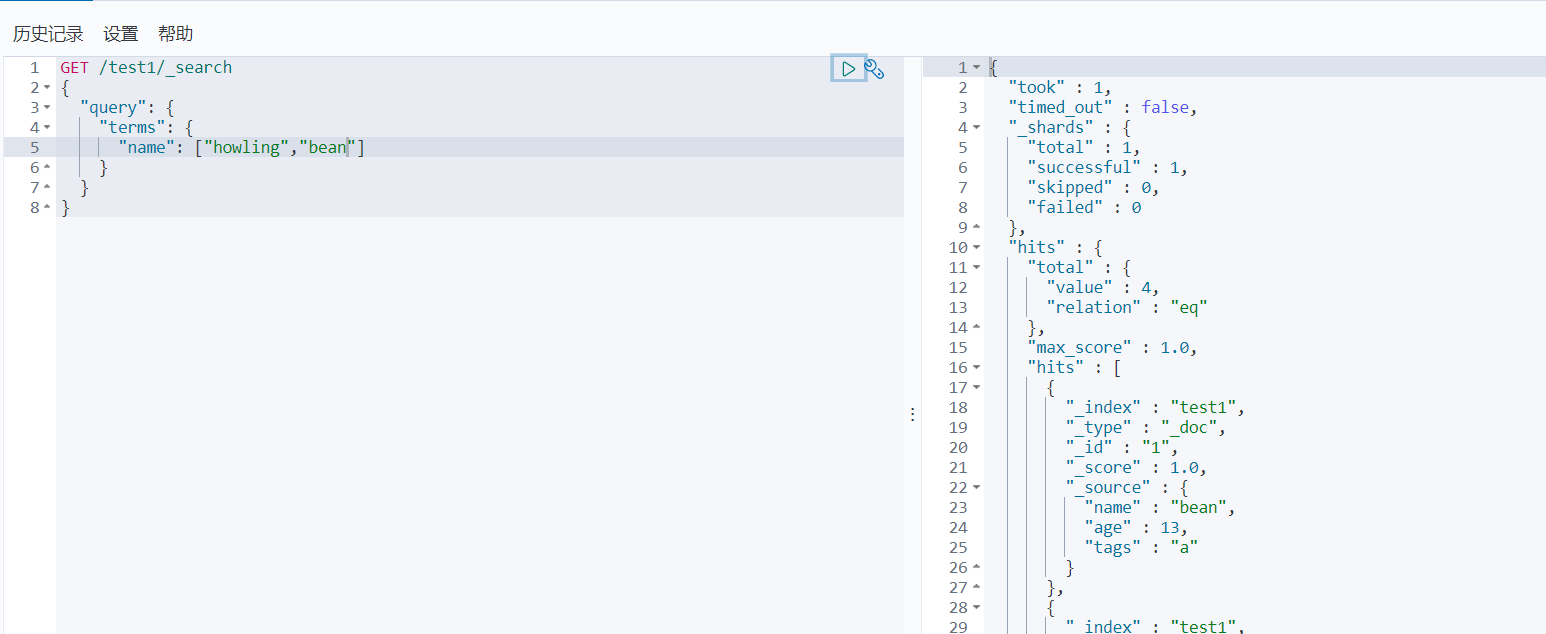Click the "timed_out" false value in the output
The width and height of the screenshot is (1546, 634).
(x=1165, y=108)
